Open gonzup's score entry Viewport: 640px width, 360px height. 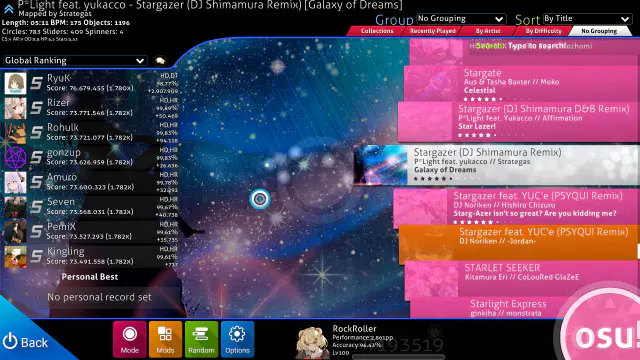click(91, 158)
